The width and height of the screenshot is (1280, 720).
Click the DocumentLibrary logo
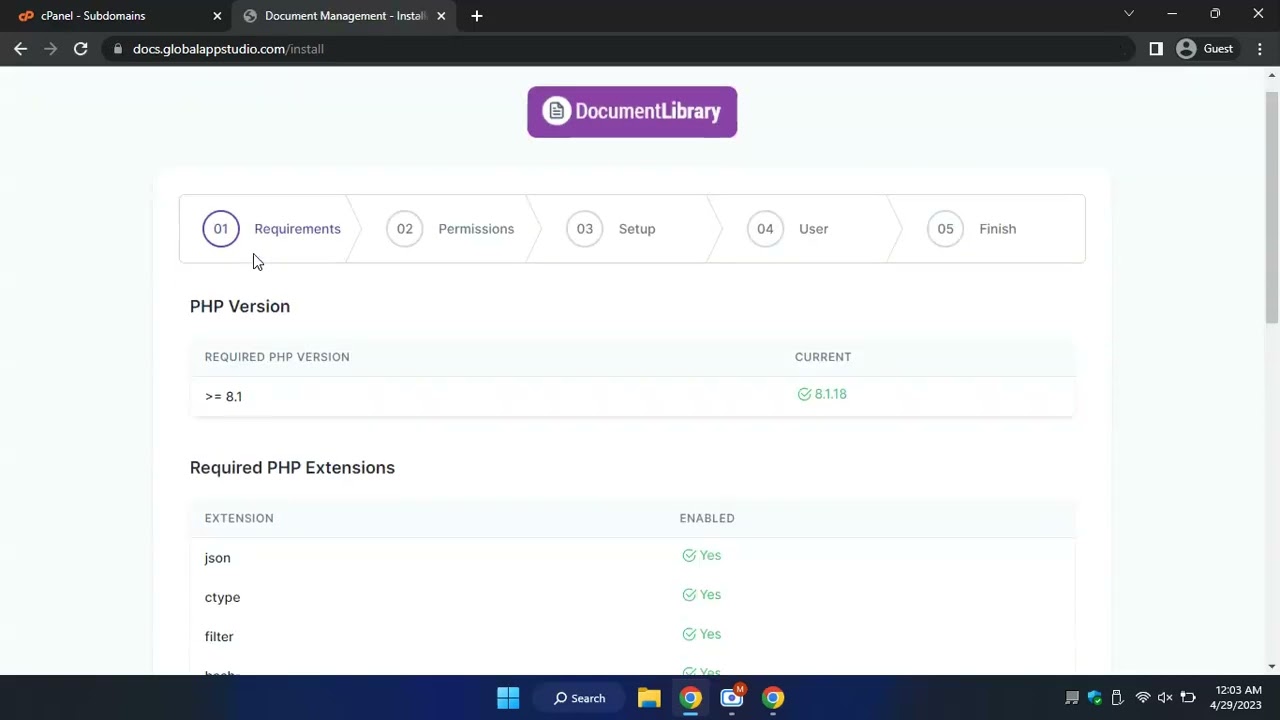point(632,112)
